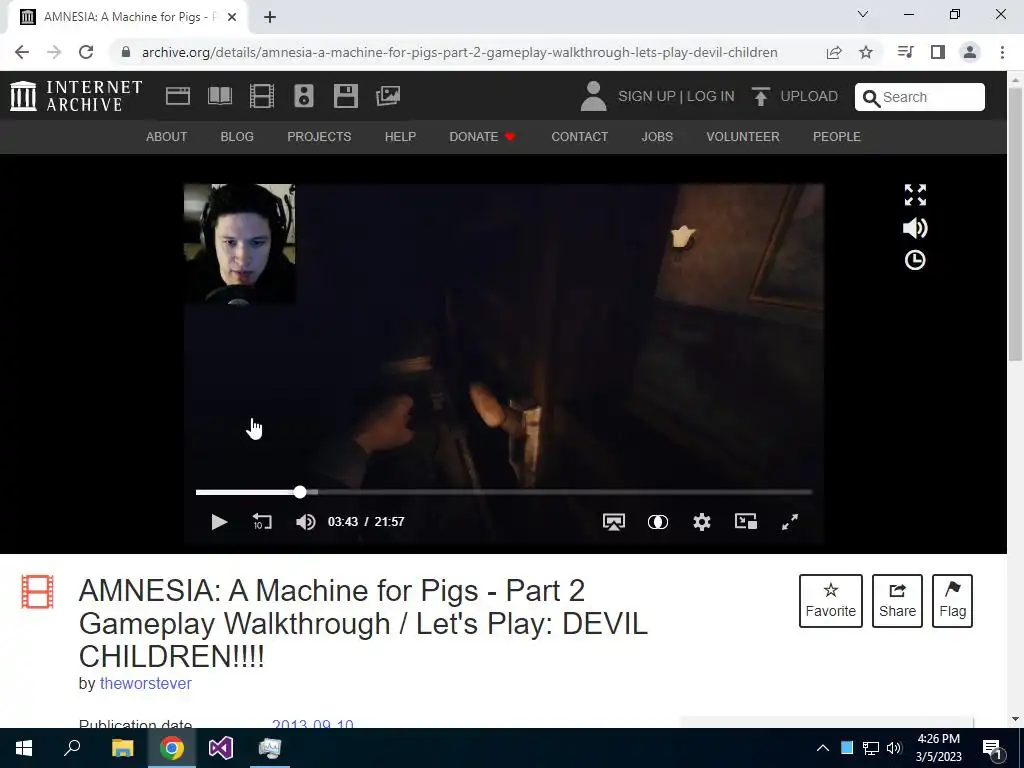The image size is (1024, 768).
Task: Open the PEOPLE menu item
Action: coord(837,136)
